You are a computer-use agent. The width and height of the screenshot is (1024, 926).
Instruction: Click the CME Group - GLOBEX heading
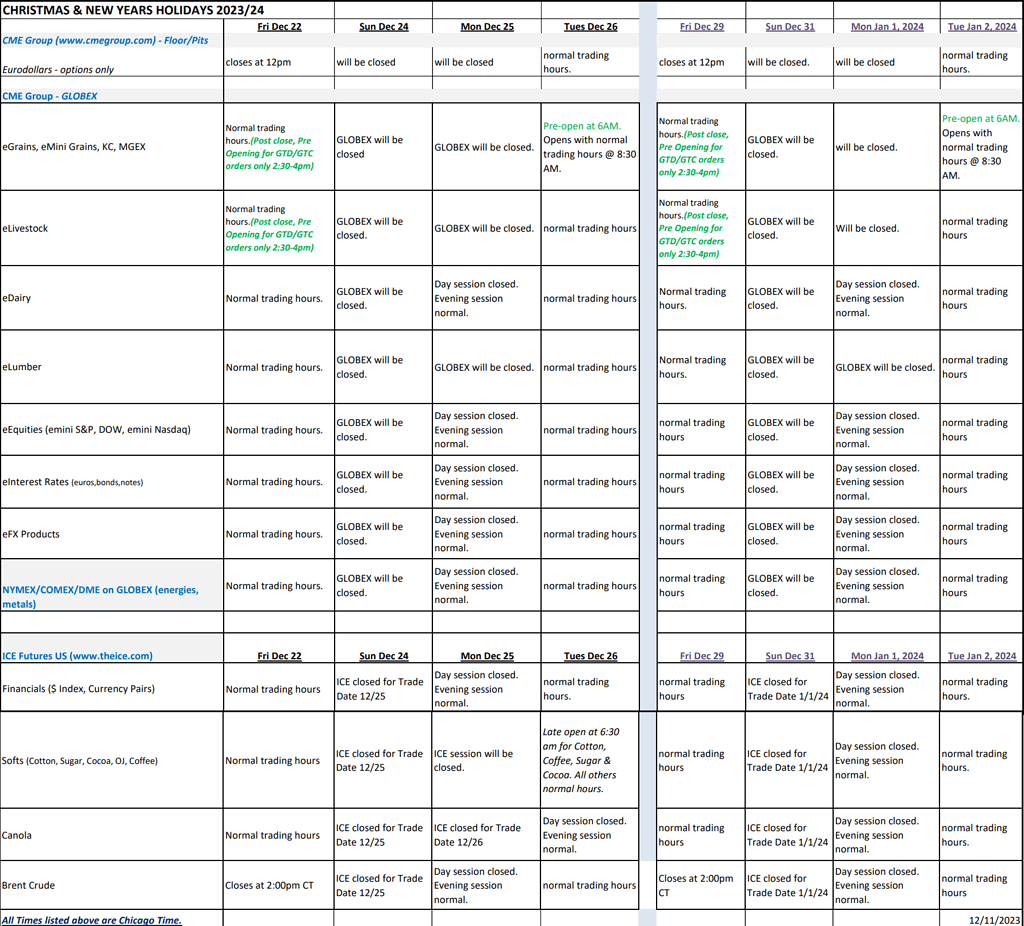[50, 96]
